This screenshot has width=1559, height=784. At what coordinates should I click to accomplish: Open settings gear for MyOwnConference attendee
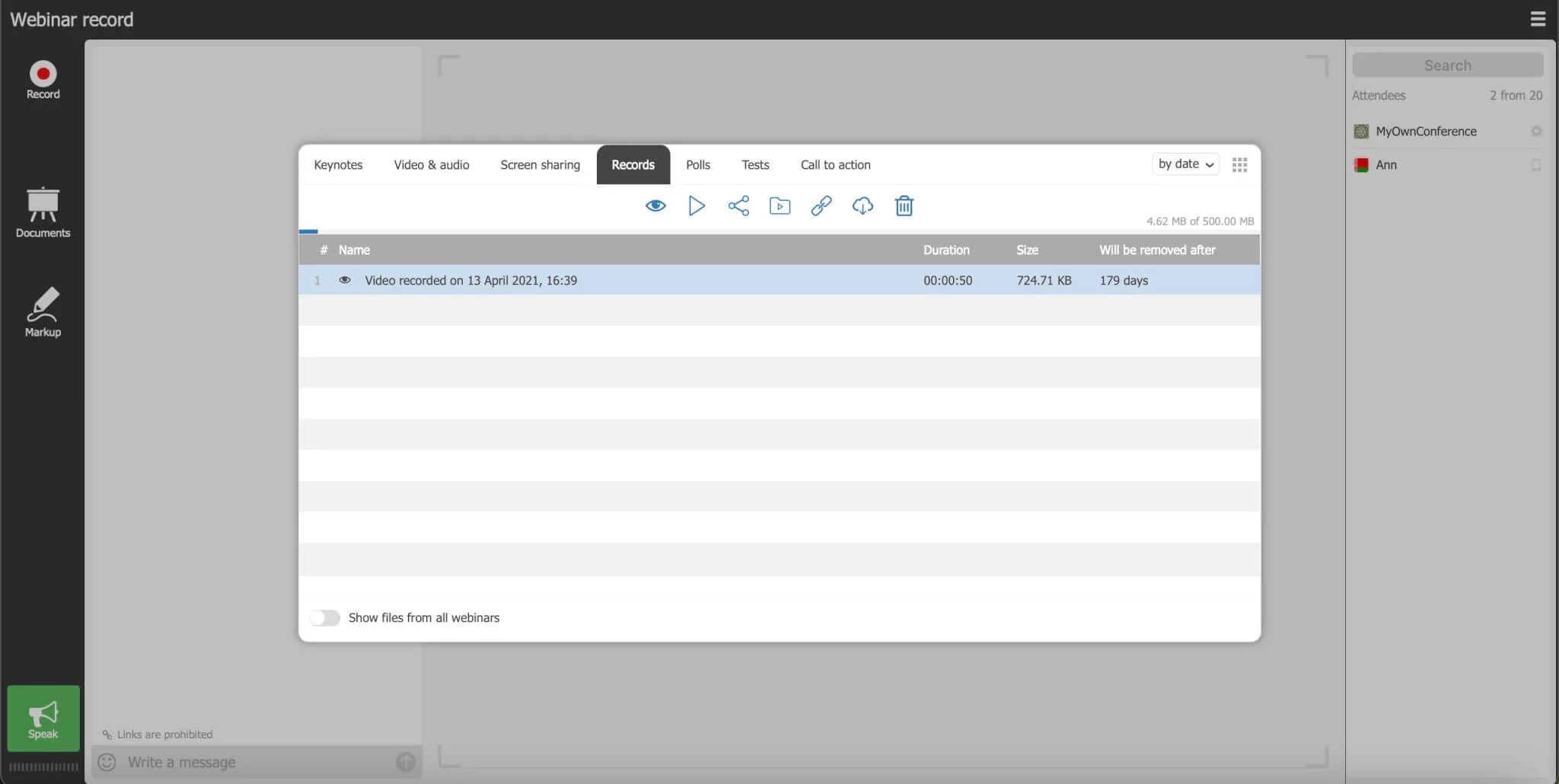click(1536, 132)
